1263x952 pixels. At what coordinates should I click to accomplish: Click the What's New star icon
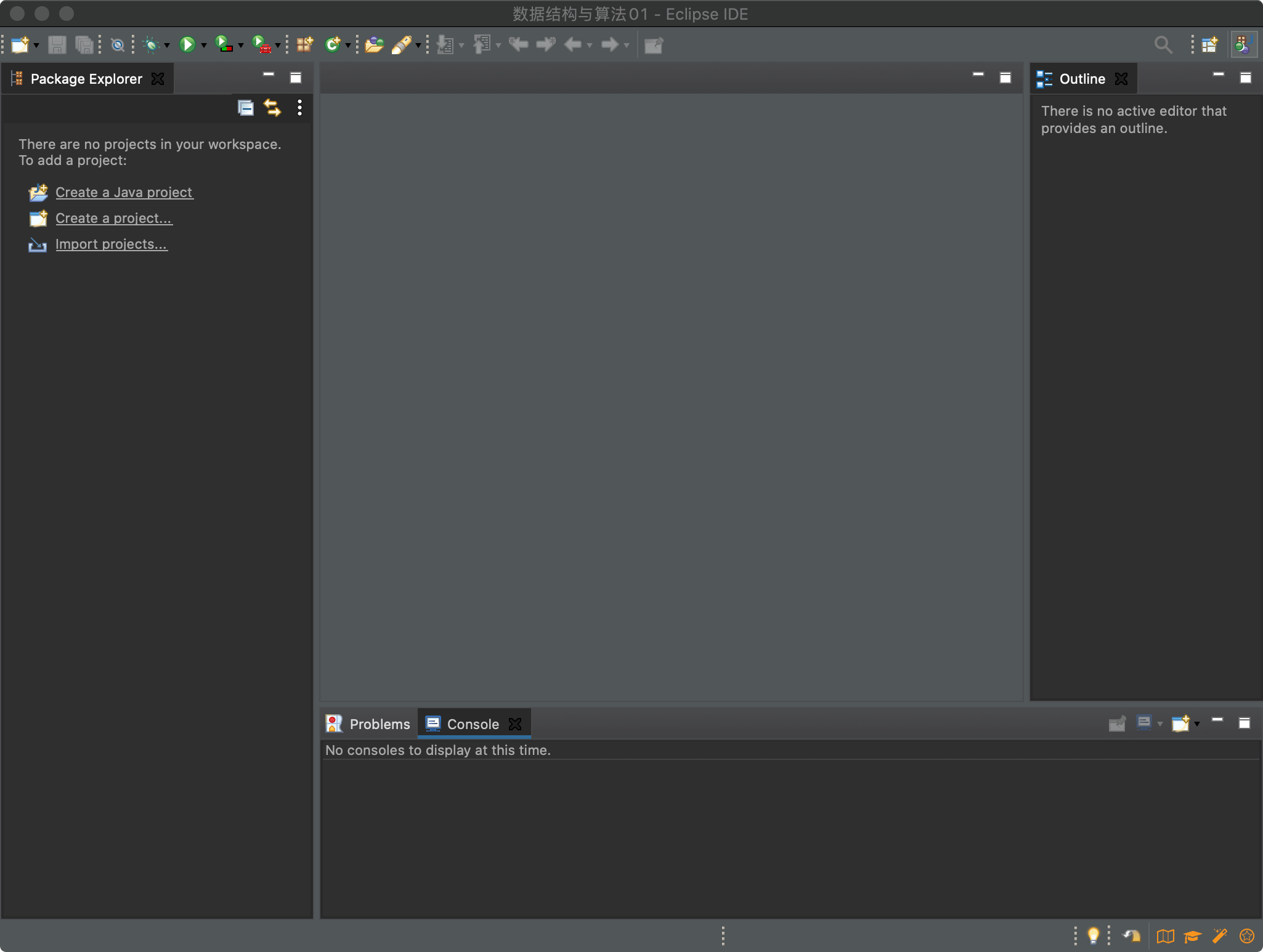[1247, 936]
